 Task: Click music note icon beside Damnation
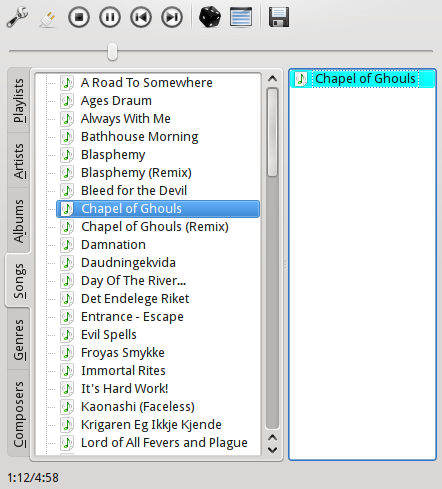point(67,245)
